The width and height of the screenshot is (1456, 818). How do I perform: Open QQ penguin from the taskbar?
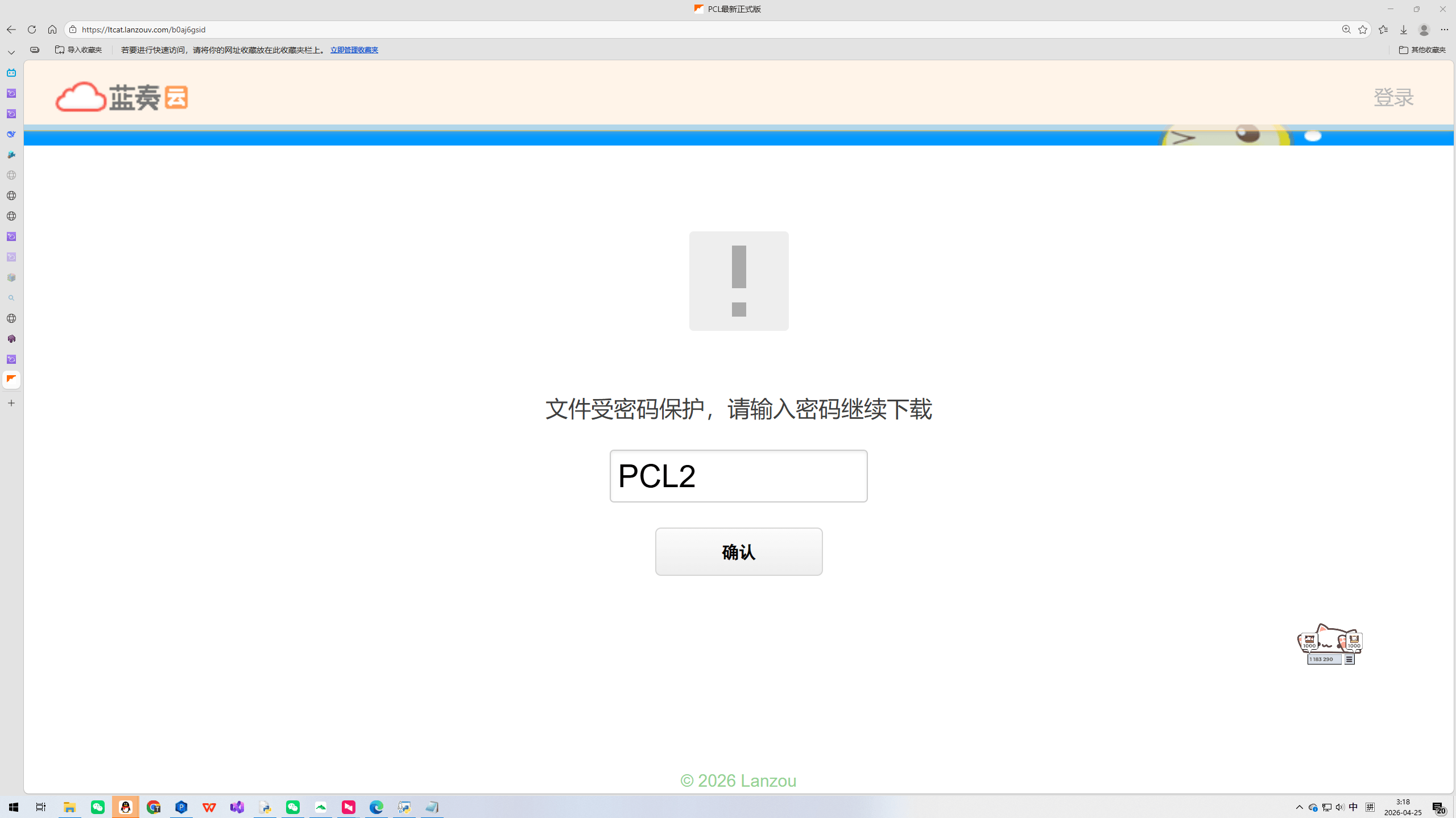click(126, 807)
